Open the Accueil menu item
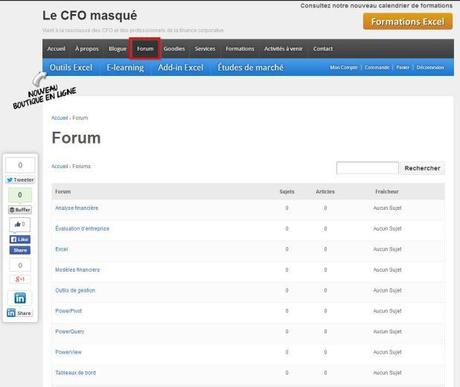Image resolution: width=460 pixels, height=387 pixels. coord(56,49)
